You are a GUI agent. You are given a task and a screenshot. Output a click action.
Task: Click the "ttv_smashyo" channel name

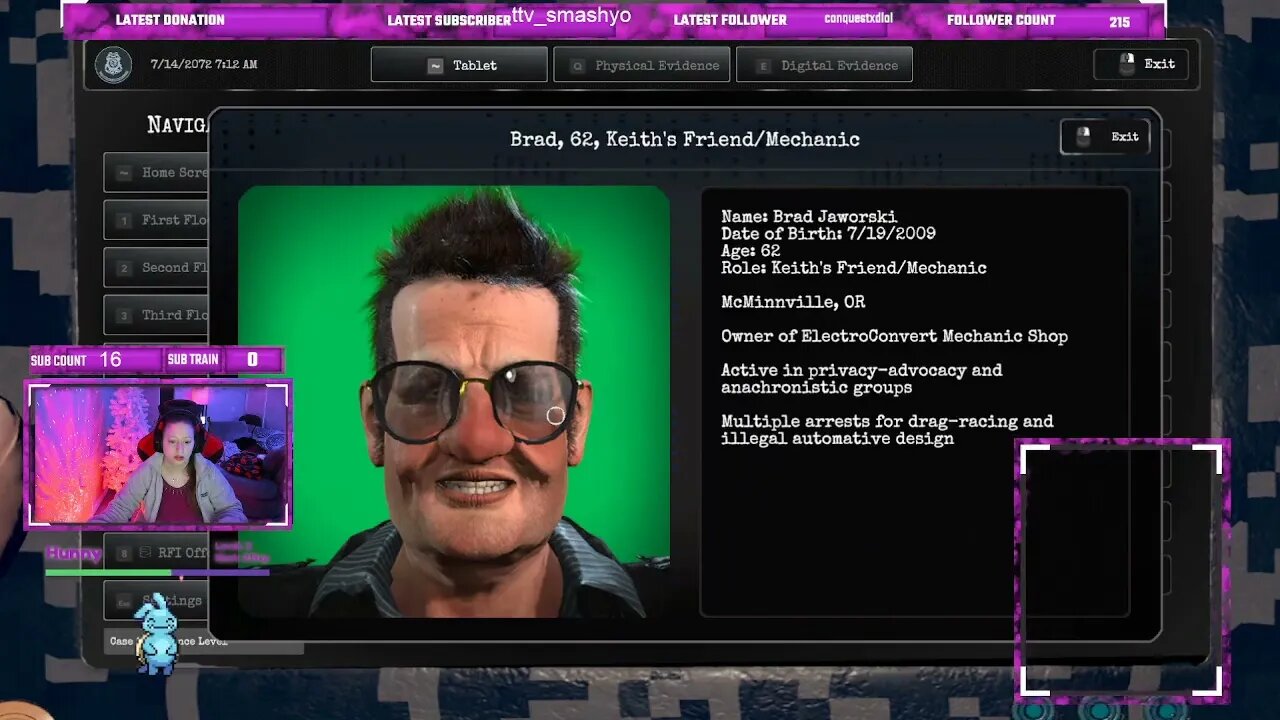571,17
